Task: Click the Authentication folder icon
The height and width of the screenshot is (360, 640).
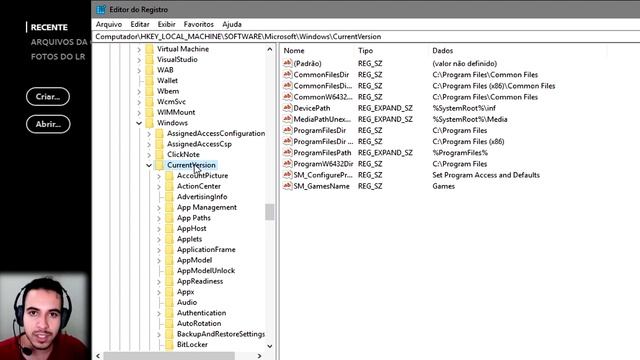Action: [x=169, y=313]
